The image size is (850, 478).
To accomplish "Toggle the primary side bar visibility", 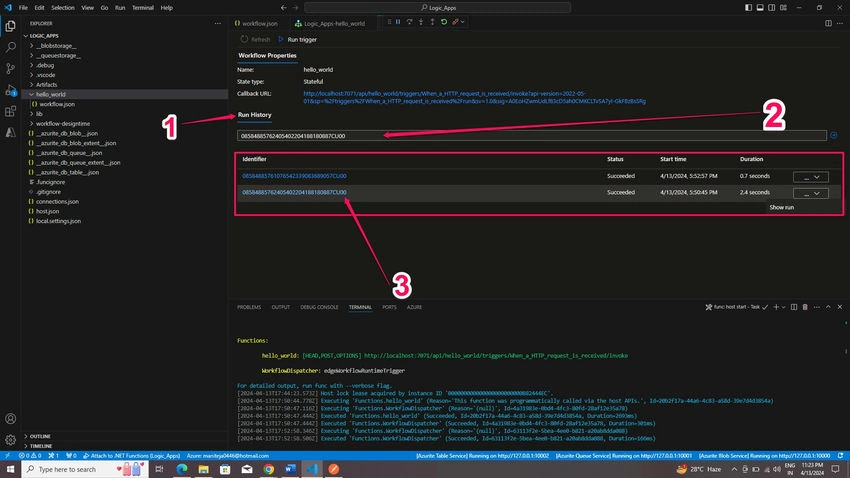I will click(x=749, y=8).
